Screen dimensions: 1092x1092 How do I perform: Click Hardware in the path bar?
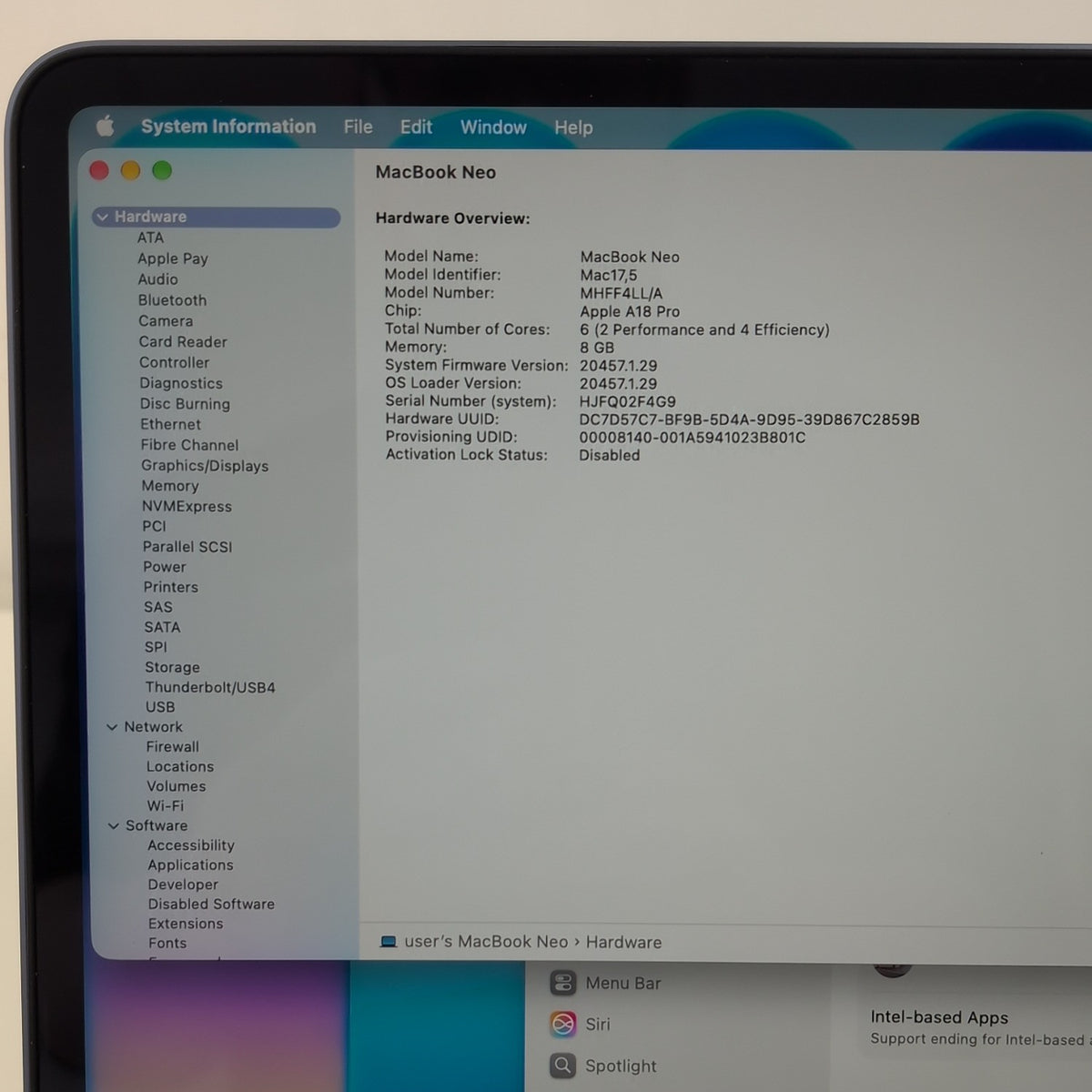pyautogui.click(x=623, y=943)
